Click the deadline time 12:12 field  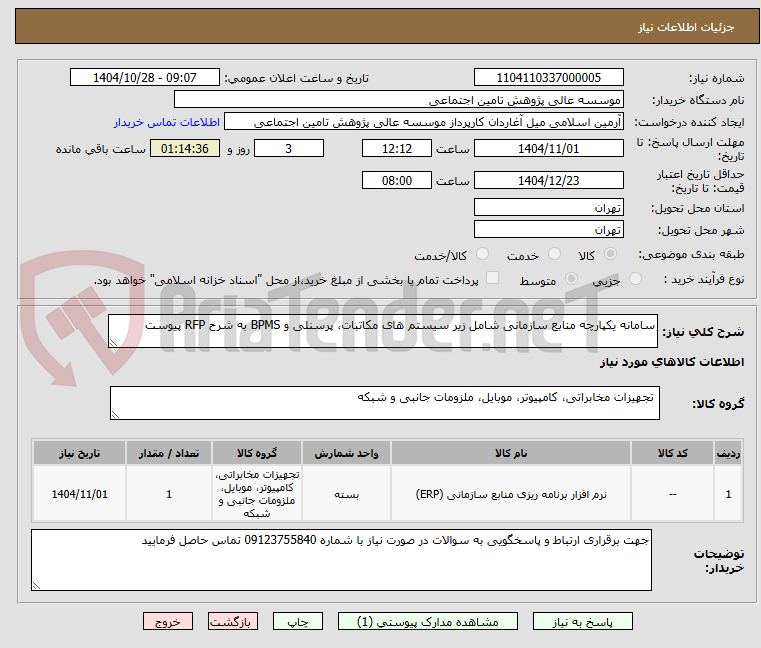click(x=397, y=149)
